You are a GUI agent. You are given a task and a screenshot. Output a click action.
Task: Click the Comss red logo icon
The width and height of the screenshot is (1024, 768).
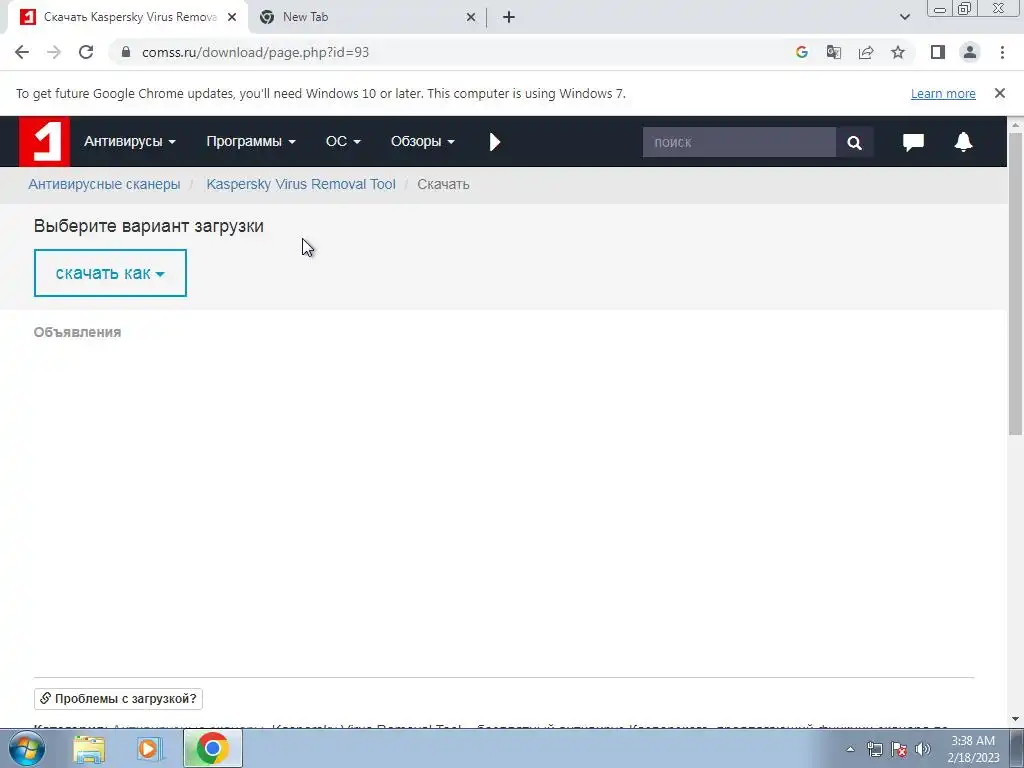pyautogui.click(x=44, y=142)
